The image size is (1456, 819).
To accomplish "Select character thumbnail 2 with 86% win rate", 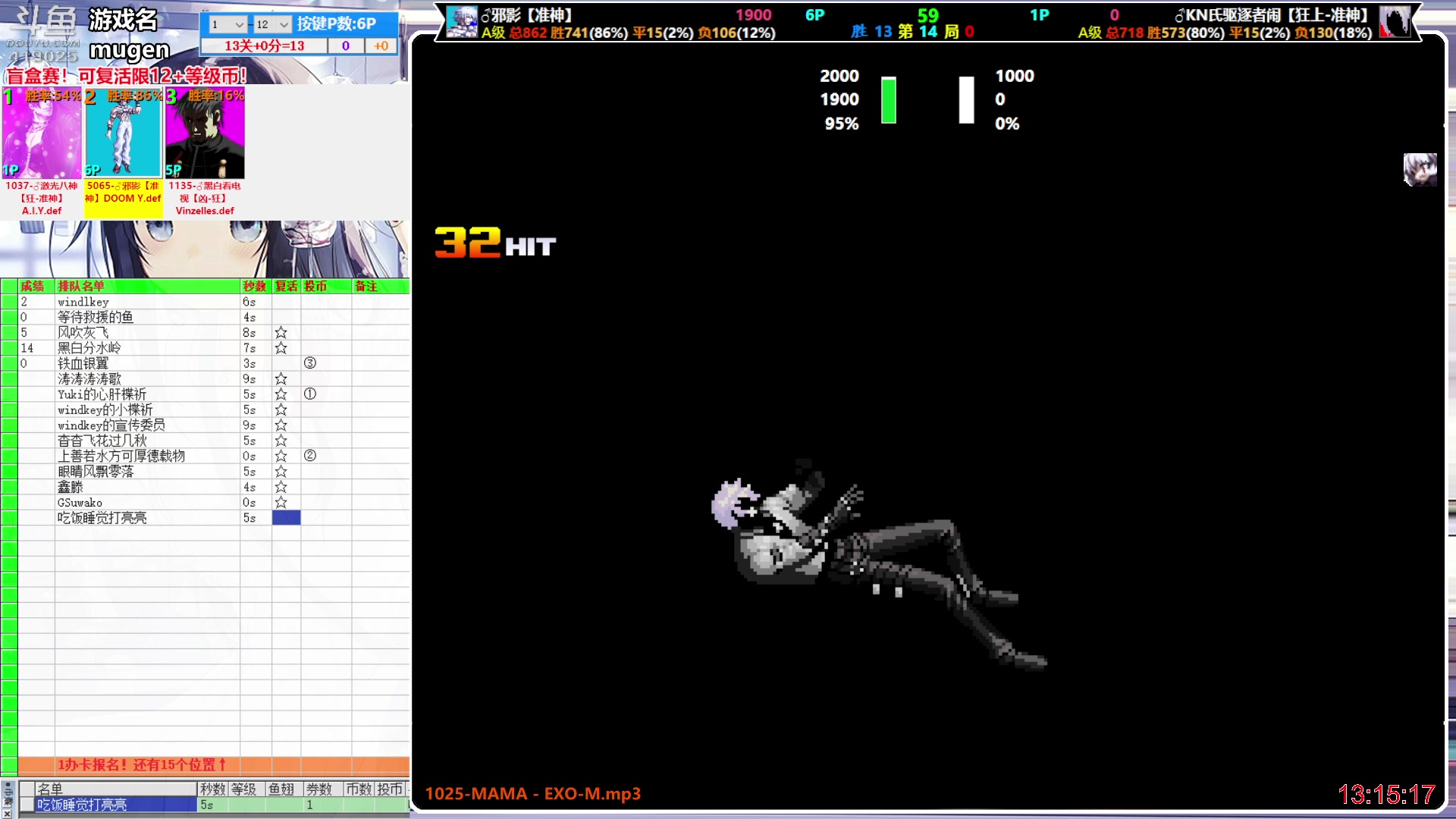I will coord(123,133).
